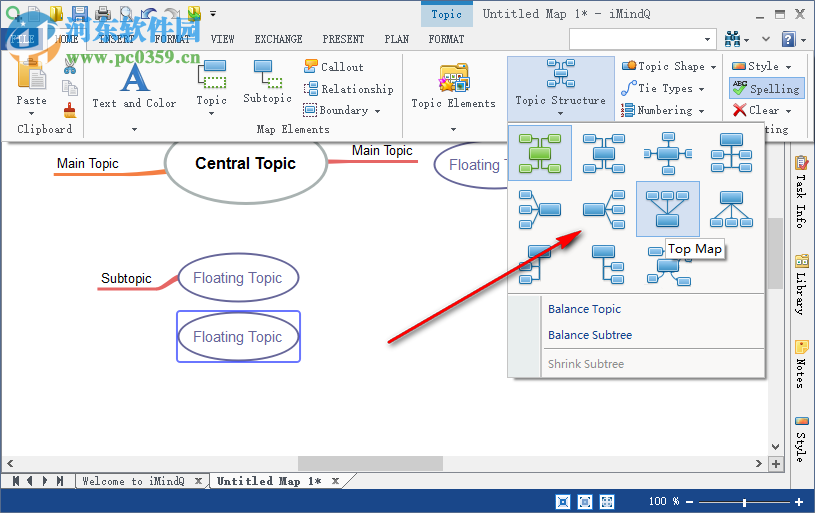The height and width of the screenshot is (513, 815).
Task: Click the Print icon in quick access toolbar
Action: pos(103,14)
